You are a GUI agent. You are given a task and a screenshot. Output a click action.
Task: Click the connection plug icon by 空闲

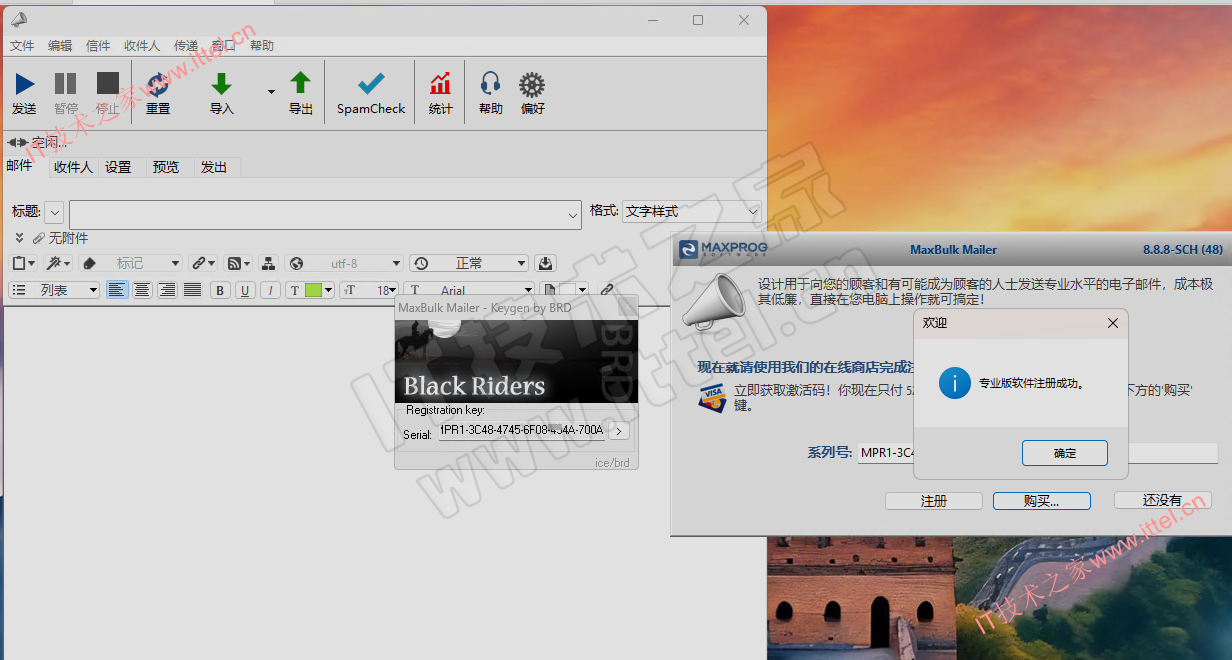18,142
